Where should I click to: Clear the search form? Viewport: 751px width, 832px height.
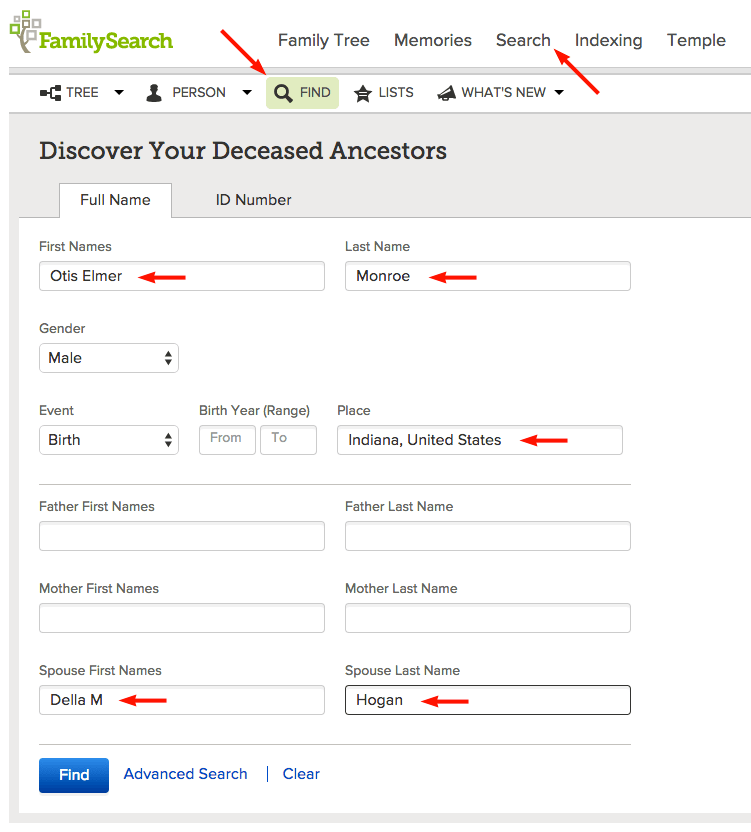click(300, 774)
